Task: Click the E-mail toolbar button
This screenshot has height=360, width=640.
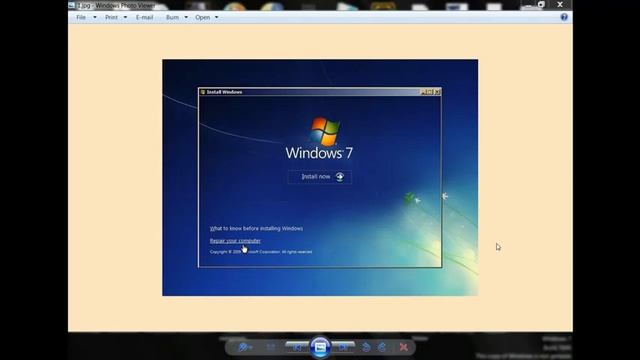Action: (x=144, y=17)
